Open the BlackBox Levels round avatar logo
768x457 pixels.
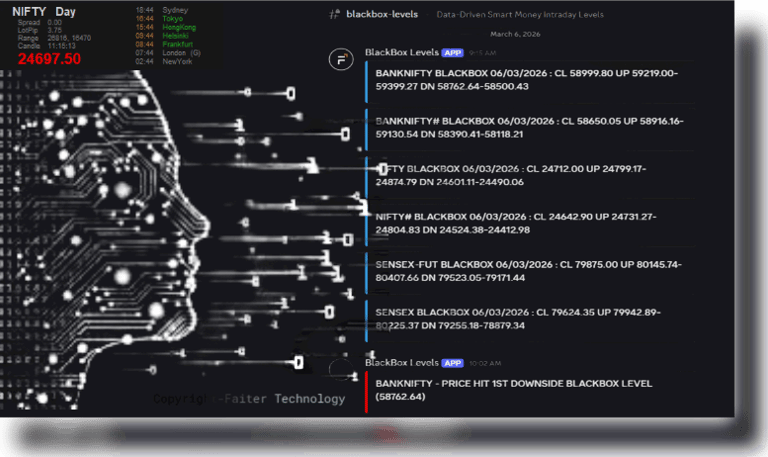(341, 60)
